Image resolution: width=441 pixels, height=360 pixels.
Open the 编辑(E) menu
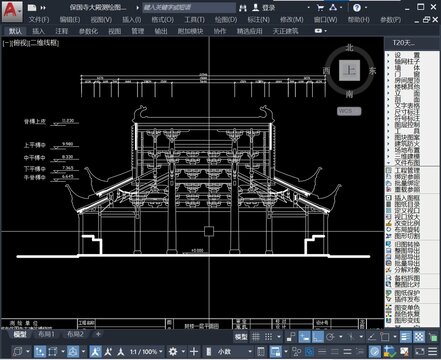click(70, 20)
